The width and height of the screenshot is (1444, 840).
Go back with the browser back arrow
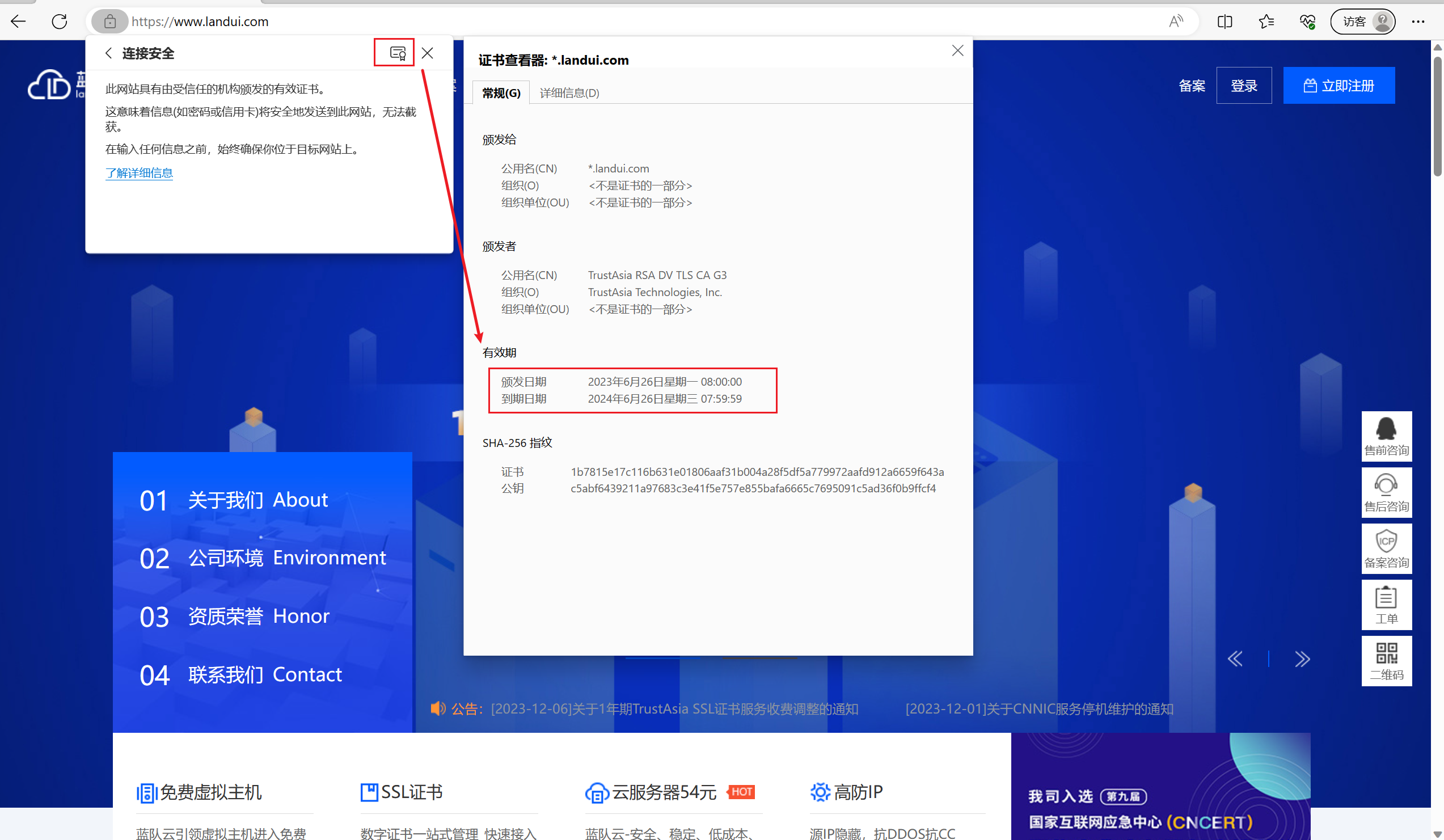click(x=18, y=22)
